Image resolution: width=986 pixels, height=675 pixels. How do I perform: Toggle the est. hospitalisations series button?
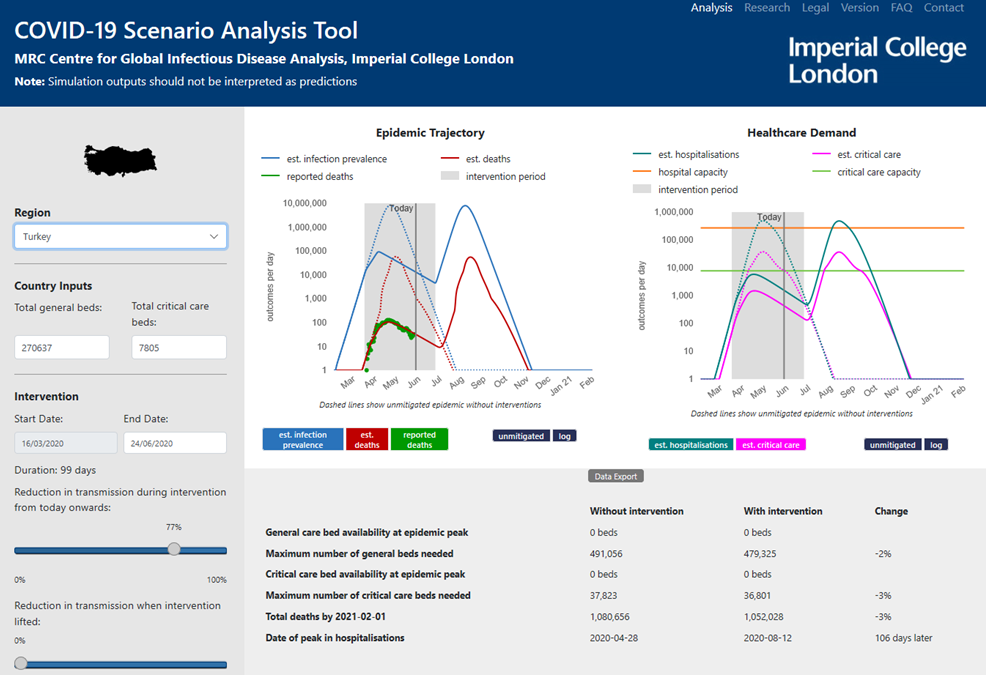[x=691, y=444]
